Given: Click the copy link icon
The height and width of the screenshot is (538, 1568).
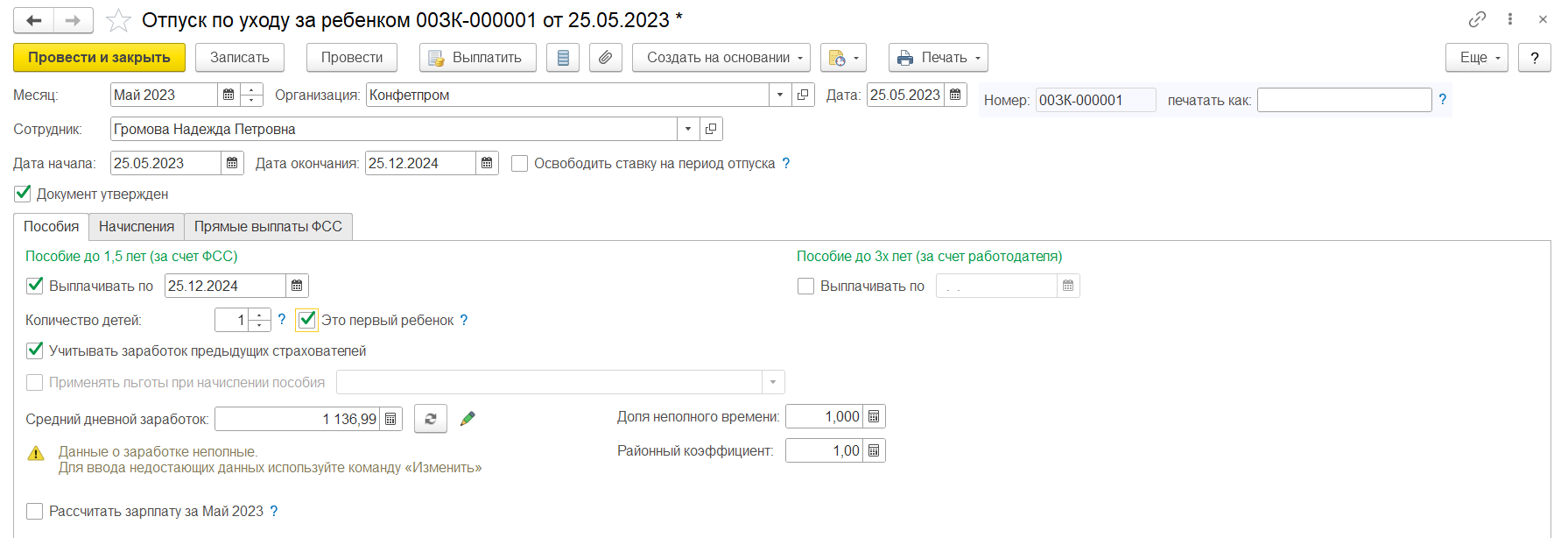Looking at the screenshot, I should pos(1477,19).
